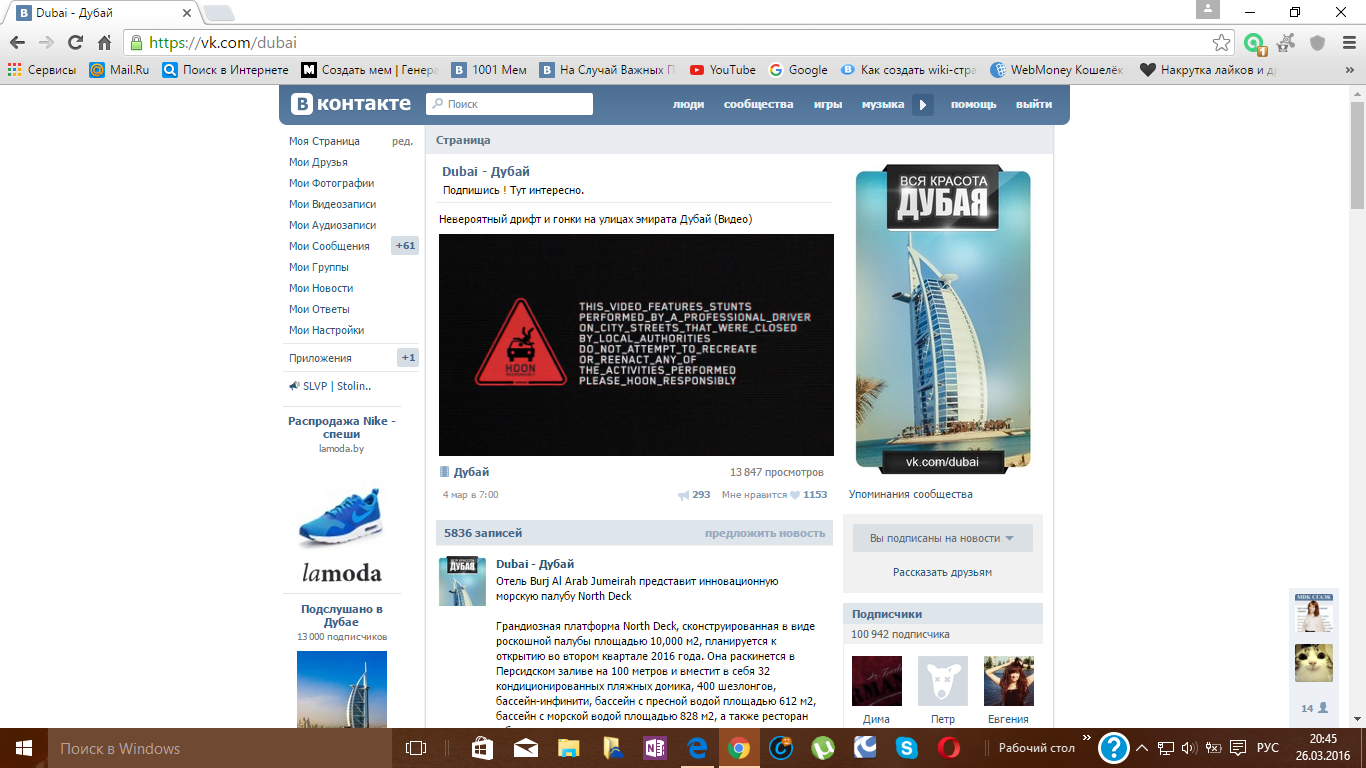Click помощь in VK top menu
1366x768 pixels.
[973, 104]
